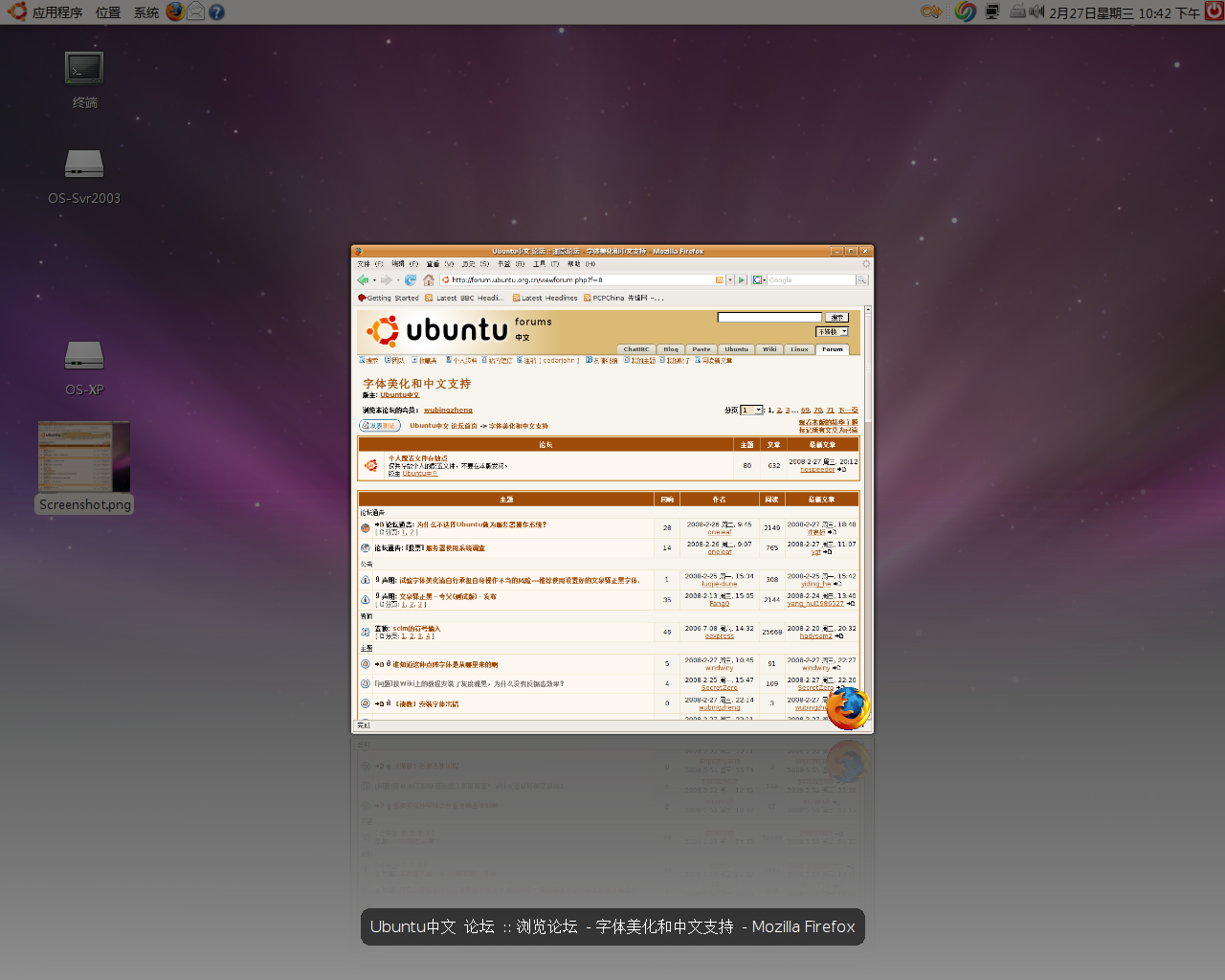Select the OS-Svr2003 drive icon
The height and width of the screenshot is (980, 1225).
(x=84, y=175)
